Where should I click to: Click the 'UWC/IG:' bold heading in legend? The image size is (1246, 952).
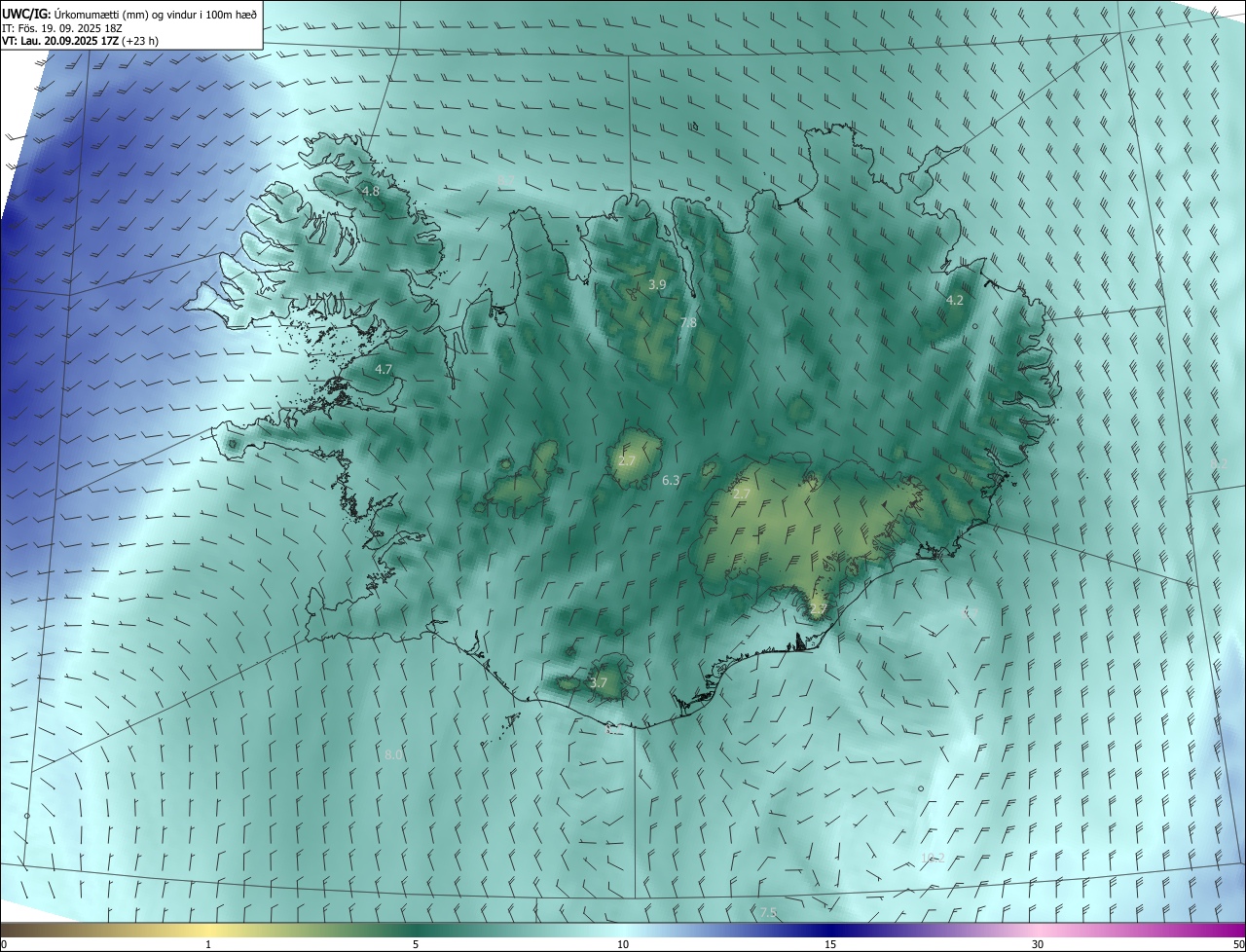(x=26, y=14)
